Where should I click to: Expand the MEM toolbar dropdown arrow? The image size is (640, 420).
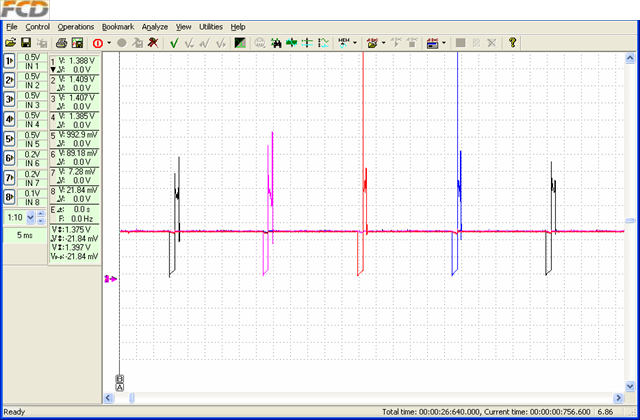[355, 42]
